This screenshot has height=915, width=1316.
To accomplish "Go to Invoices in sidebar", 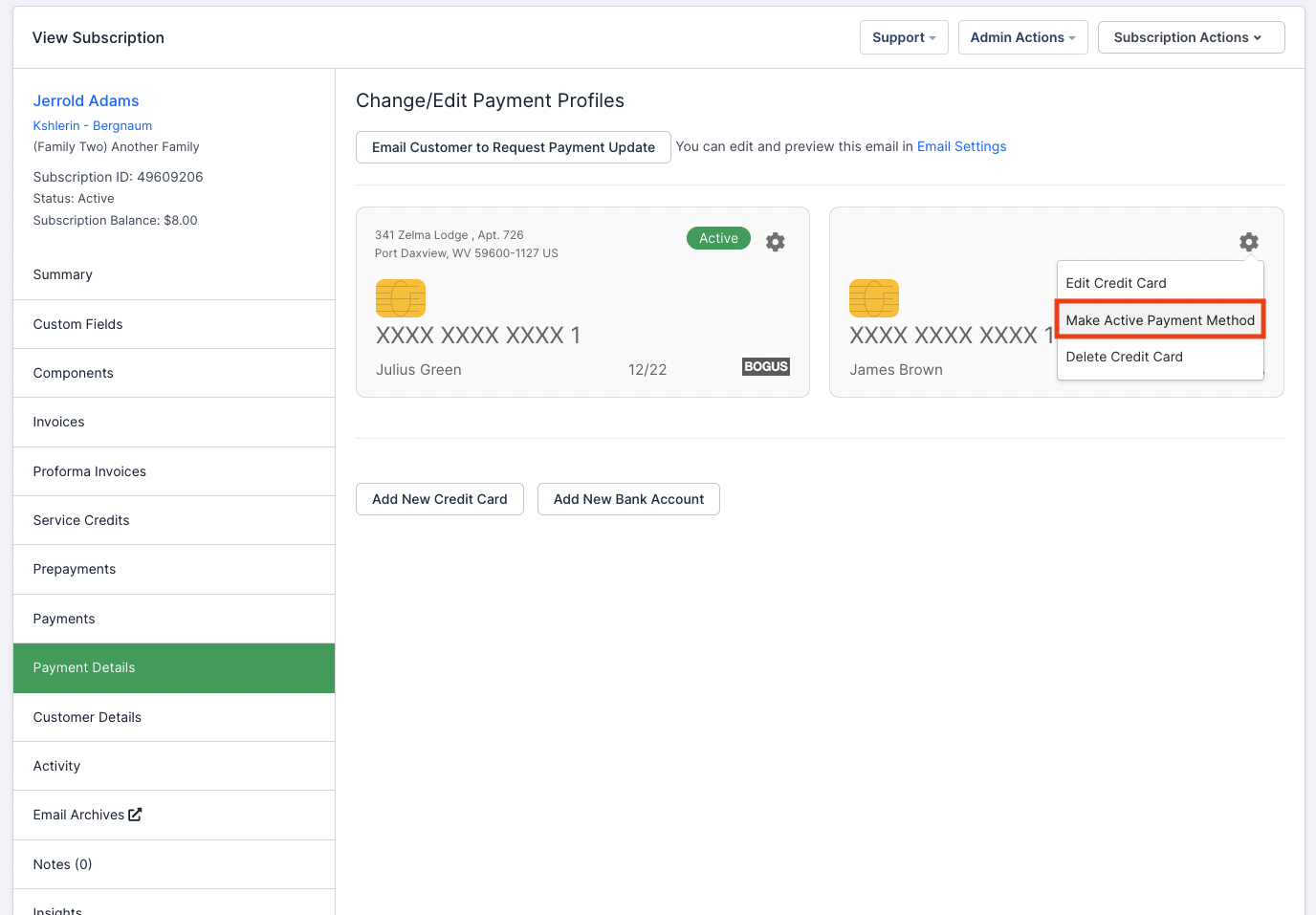I will pyautogui.click(x=58, y=422).
